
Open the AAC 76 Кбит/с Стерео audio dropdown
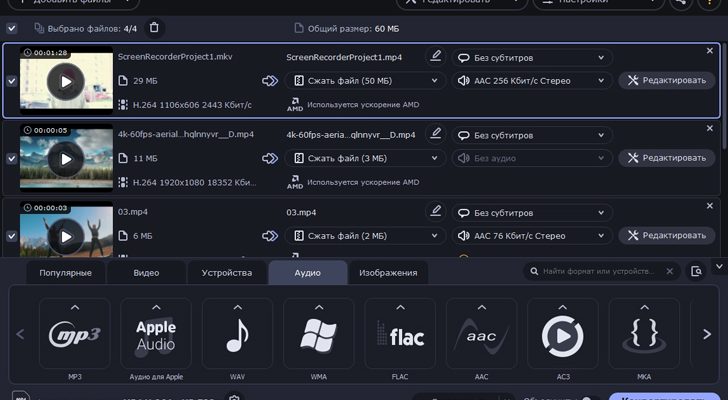pos(532,236)
